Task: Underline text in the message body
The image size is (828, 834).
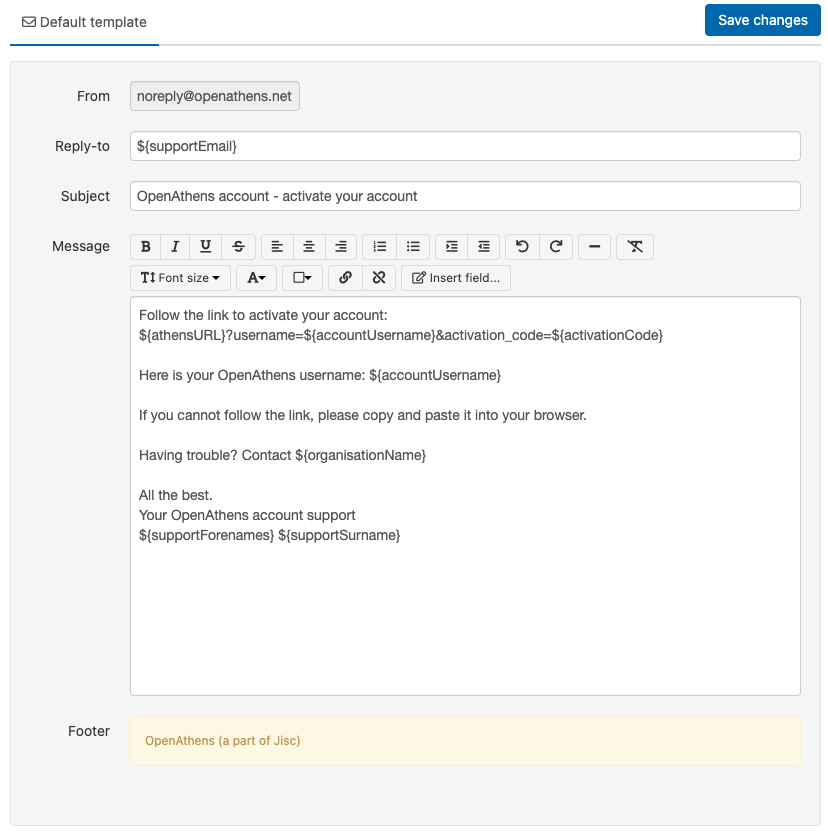Action: [205, 247]
